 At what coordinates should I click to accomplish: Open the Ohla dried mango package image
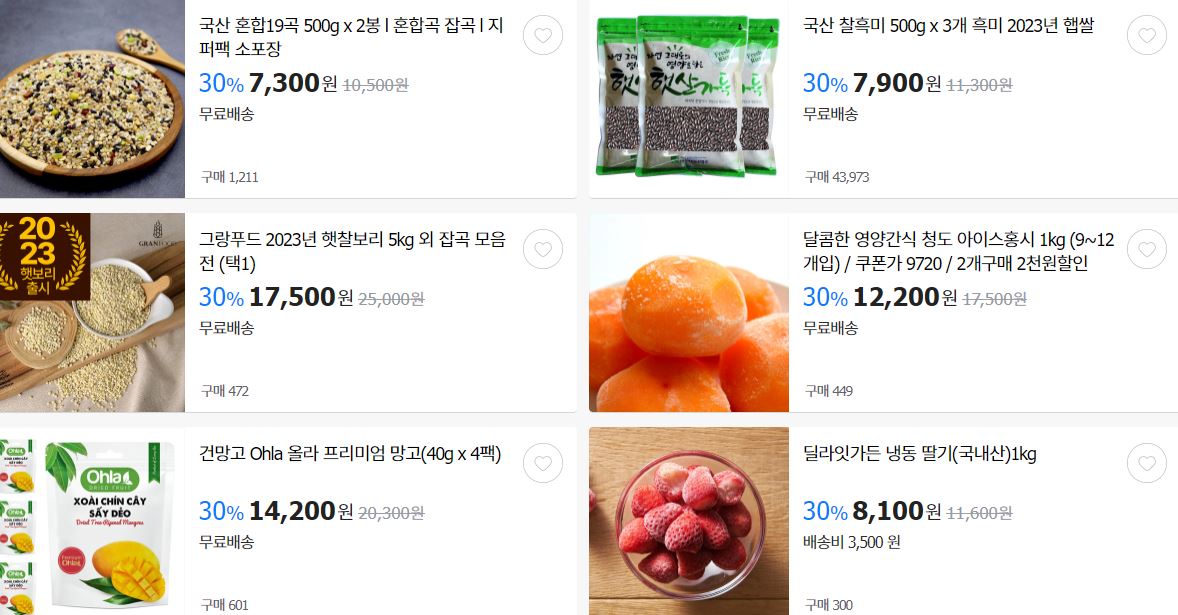(x=92, y=521)
